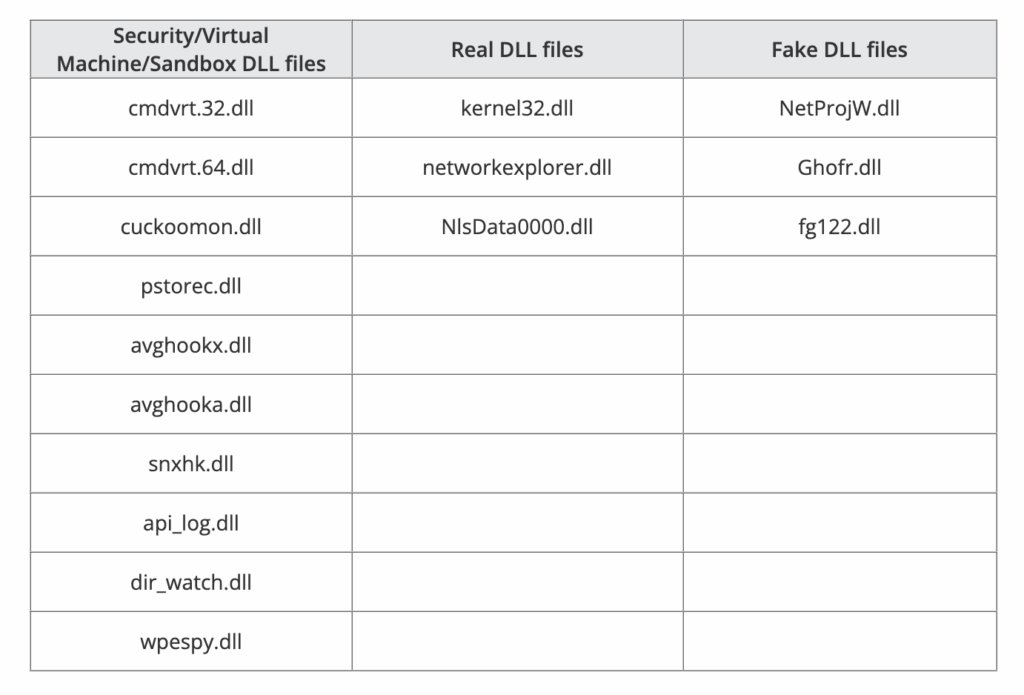The height and width of the screenshot is (695, 1024).
Task: Click the empty Real DLL cell beside pstorec.dll
Action: [x=517, y=286]
